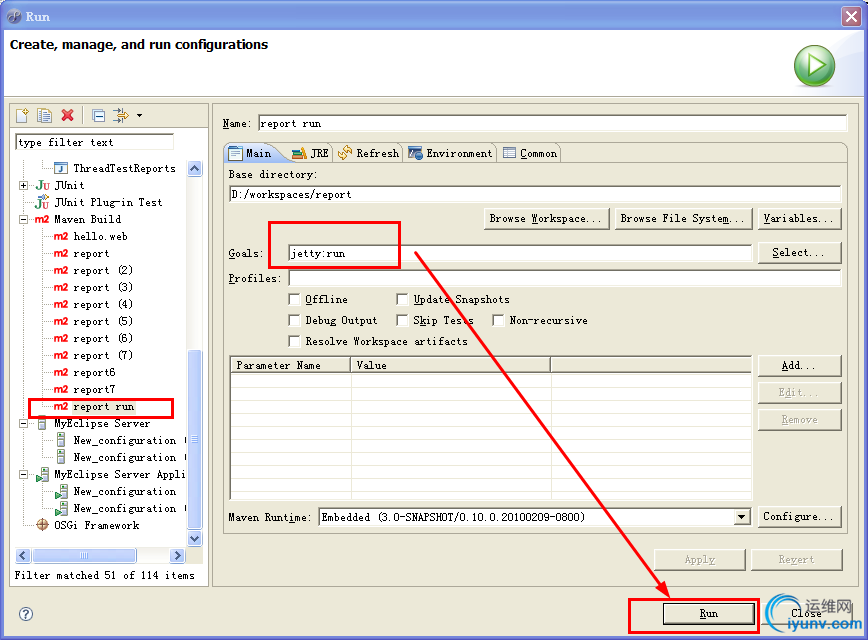Collapse the MyEclipse Server node

point(23,424)
